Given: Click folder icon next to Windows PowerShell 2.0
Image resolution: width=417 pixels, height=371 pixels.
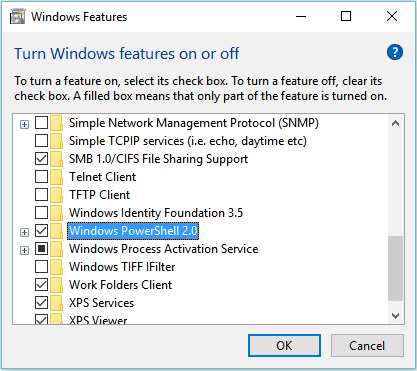Looking at the screenshot, I should [57, 231].
